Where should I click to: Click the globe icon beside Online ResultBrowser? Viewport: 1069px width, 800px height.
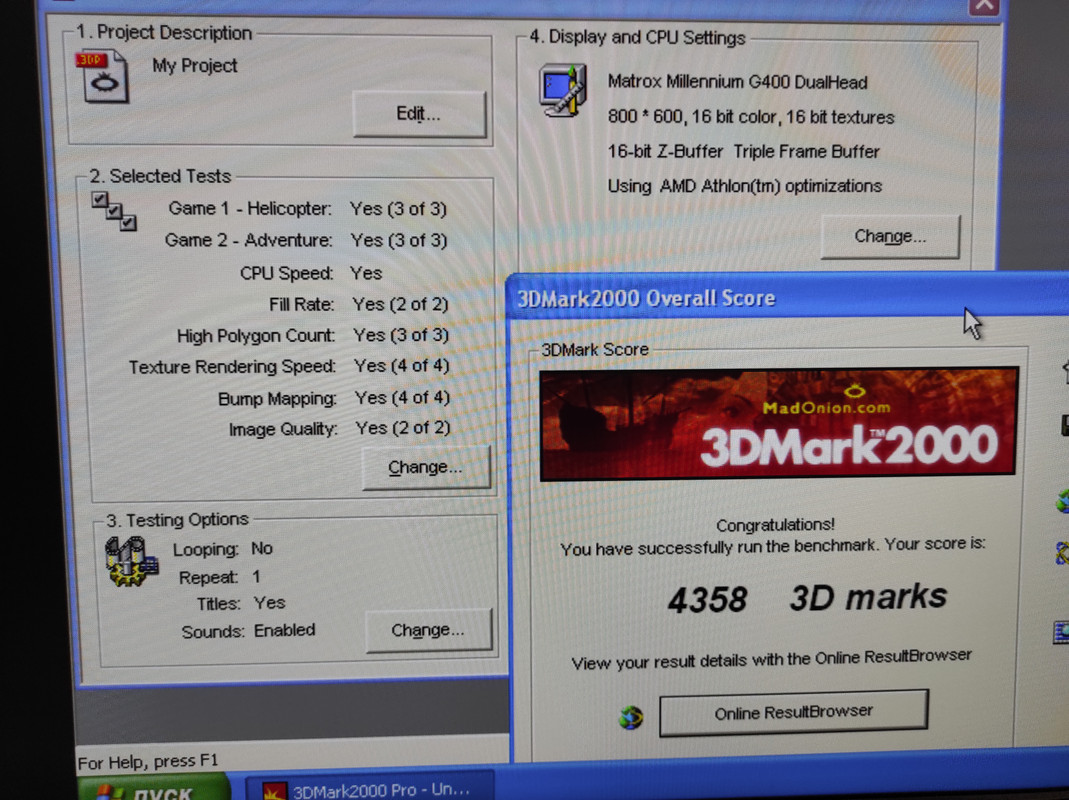pos(631,717)
